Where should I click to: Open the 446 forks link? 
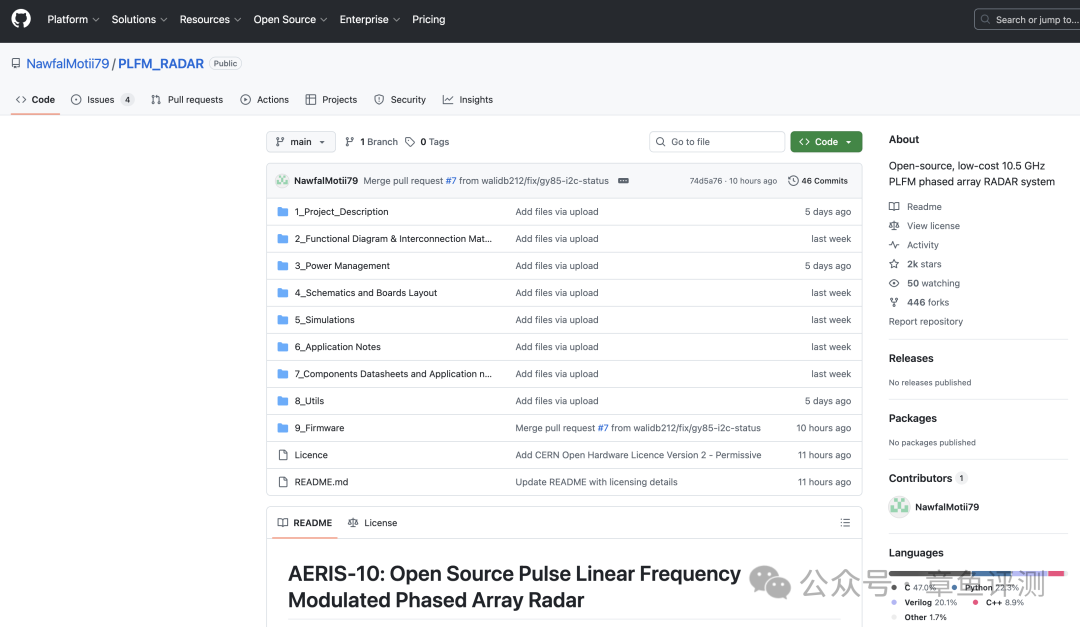[x=928, y=302]
